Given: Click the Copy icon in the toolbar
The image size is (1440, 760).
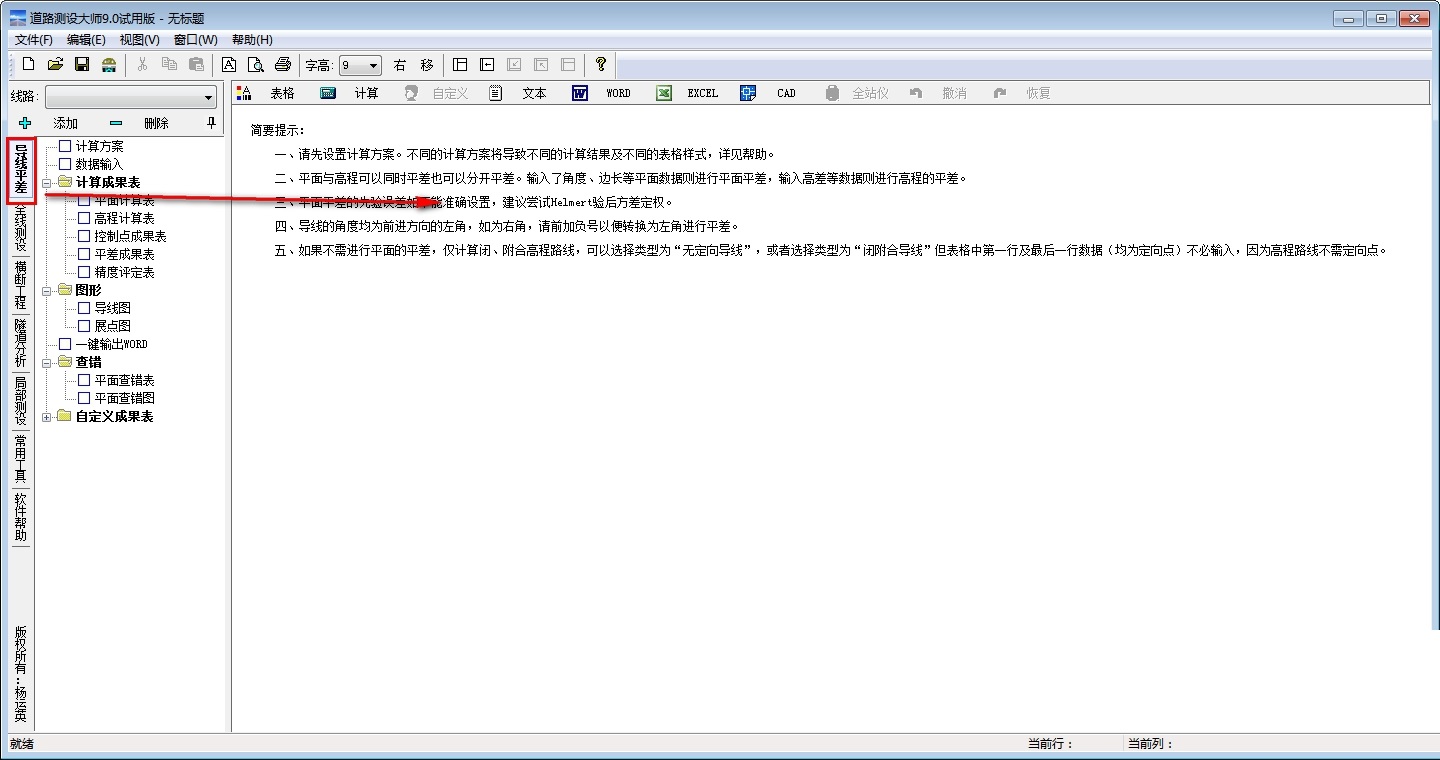Looking at the screenshot, I should [169, 64].
